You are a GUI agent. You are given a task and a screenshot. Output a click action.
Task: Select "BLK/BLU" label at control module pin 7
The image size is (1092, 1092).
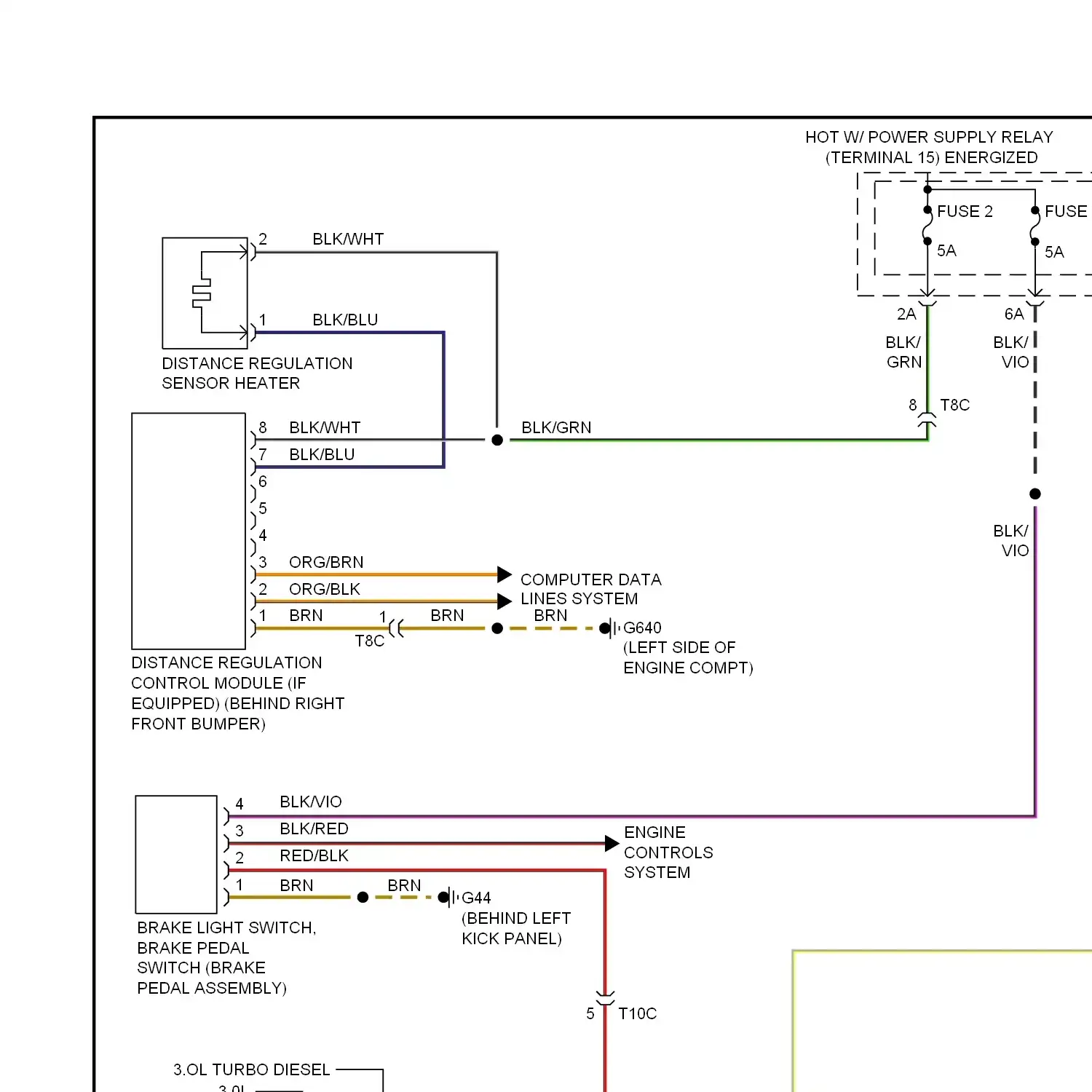tap(322, 454)
